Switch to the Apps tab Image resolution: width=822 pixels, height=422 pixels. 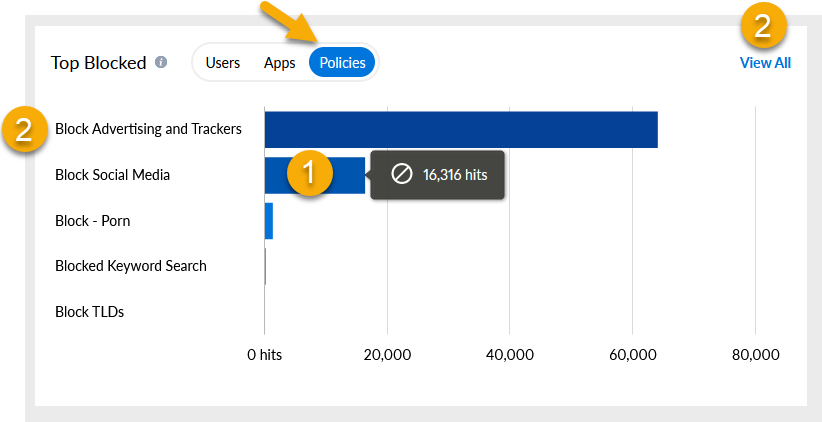(280, 62)
